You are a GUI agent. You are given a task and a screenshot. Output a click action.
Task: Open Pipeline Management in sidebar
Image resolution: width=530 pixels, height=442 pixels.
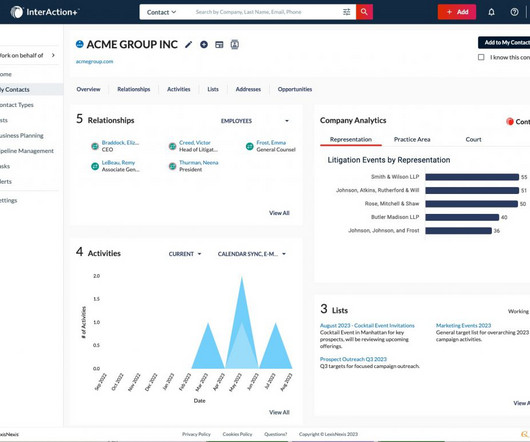pyautogui.click(x=27, y=151)
